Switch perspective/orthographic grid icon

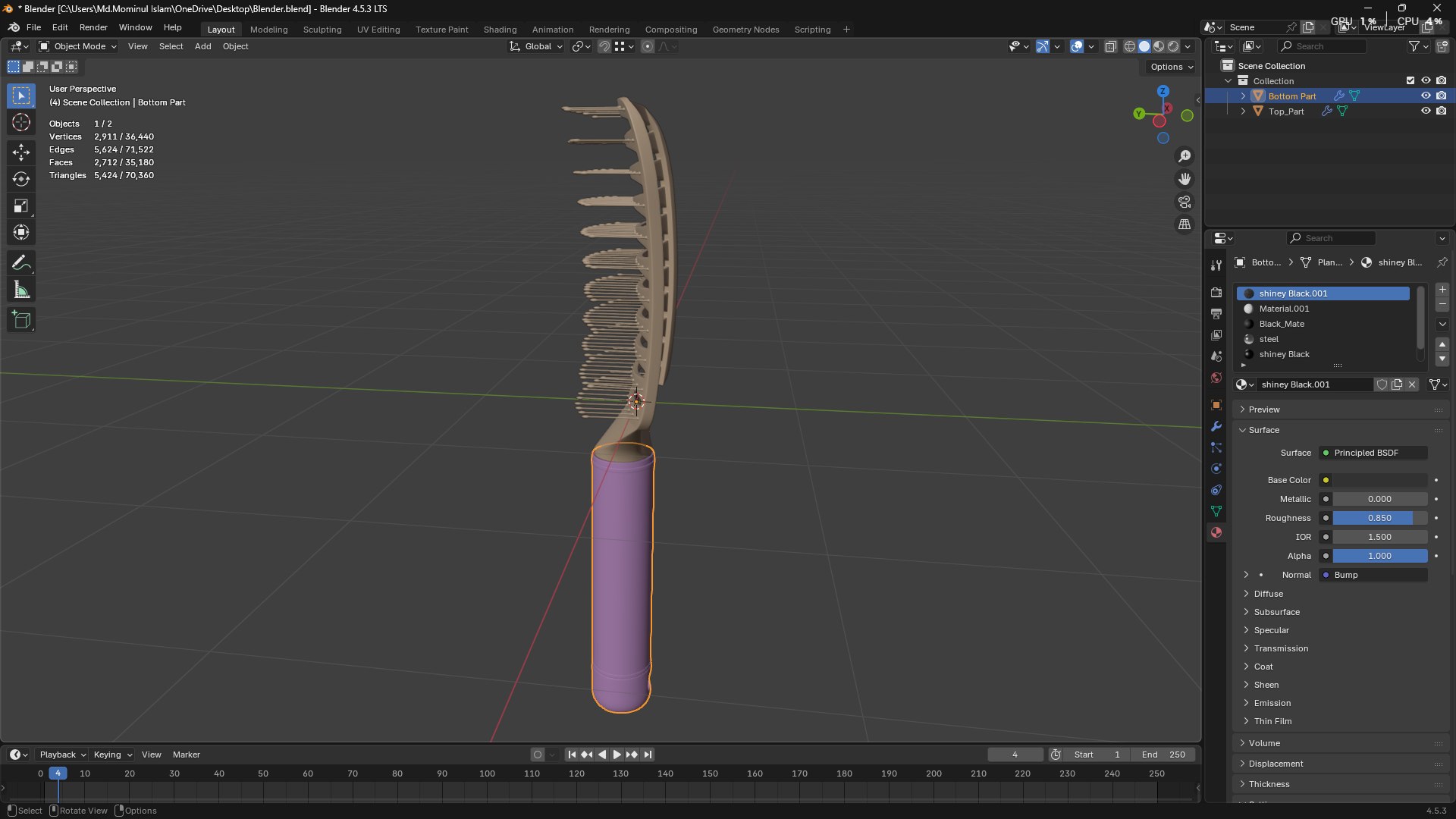point(1185,224)
